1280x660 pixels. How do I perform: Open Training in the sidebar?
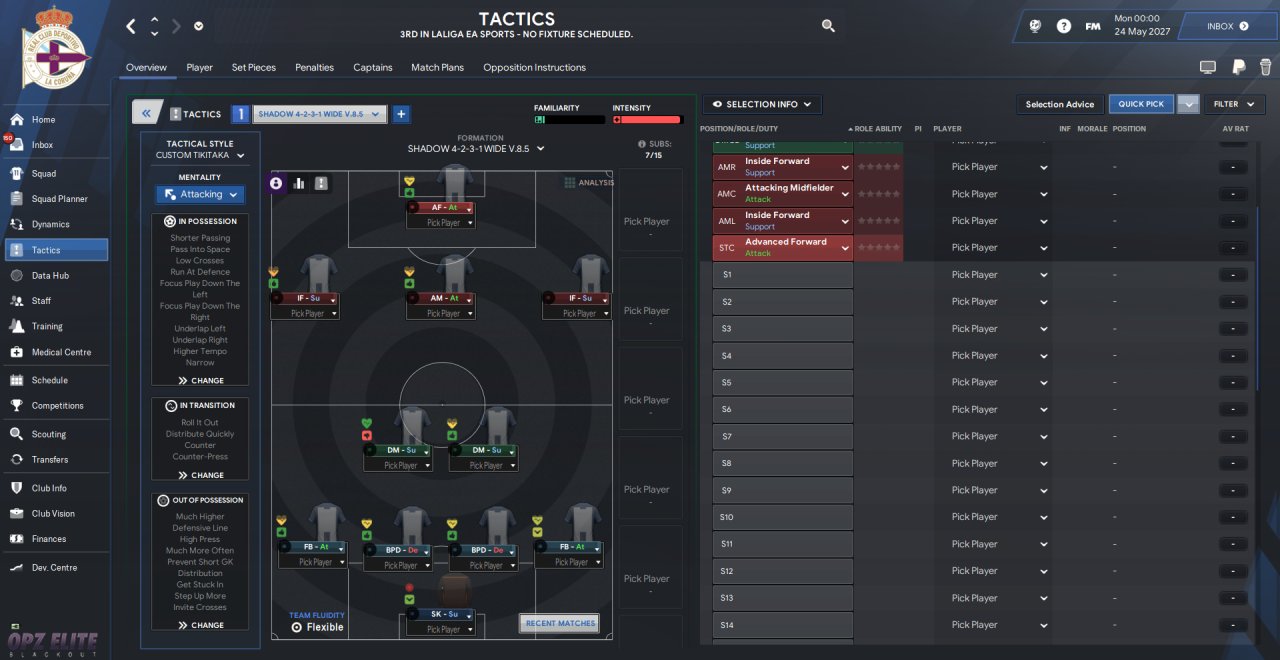(55, 326)
